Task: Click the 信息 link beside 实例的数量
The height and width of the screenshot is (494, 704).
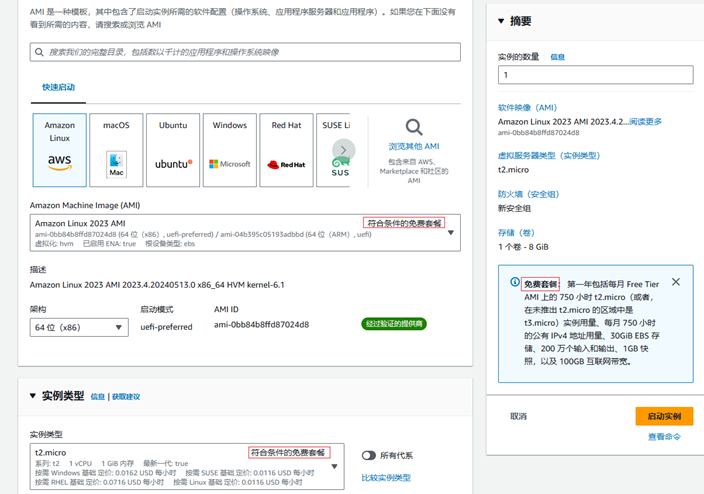Action: point(557,57)
